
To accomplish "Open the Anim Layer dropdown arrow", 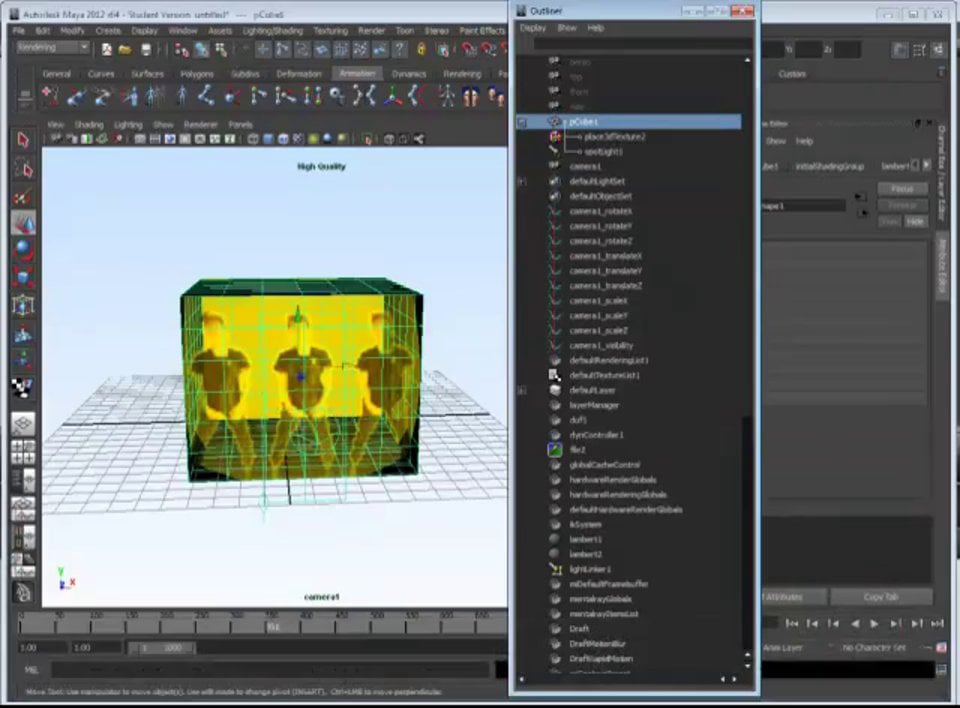I will pos(830,647).
